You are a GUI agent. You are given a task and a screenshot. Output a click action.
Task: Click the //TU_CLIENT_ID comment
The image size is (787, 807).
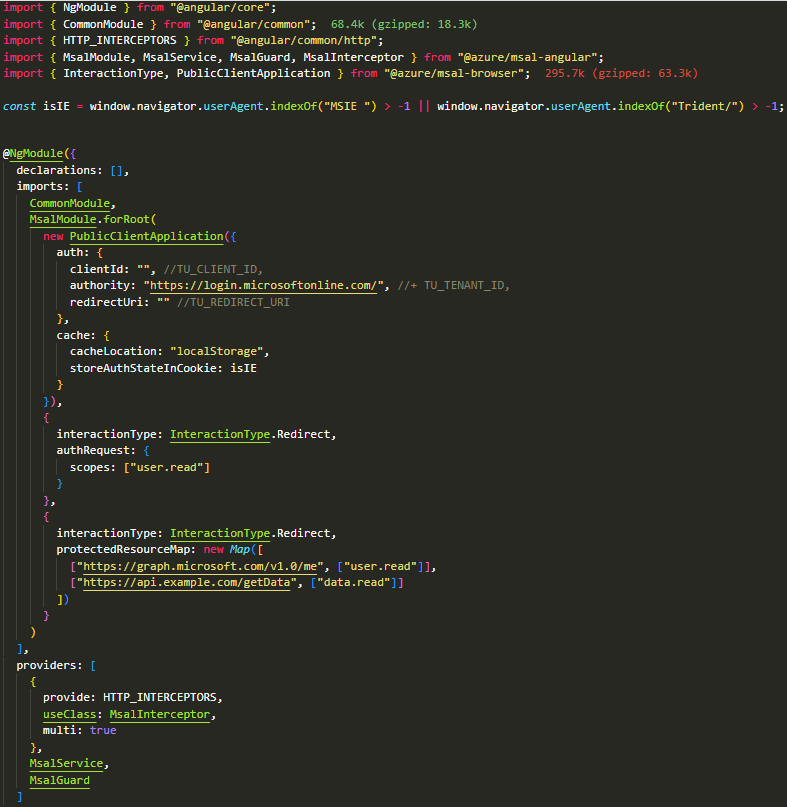click(213, 269)
